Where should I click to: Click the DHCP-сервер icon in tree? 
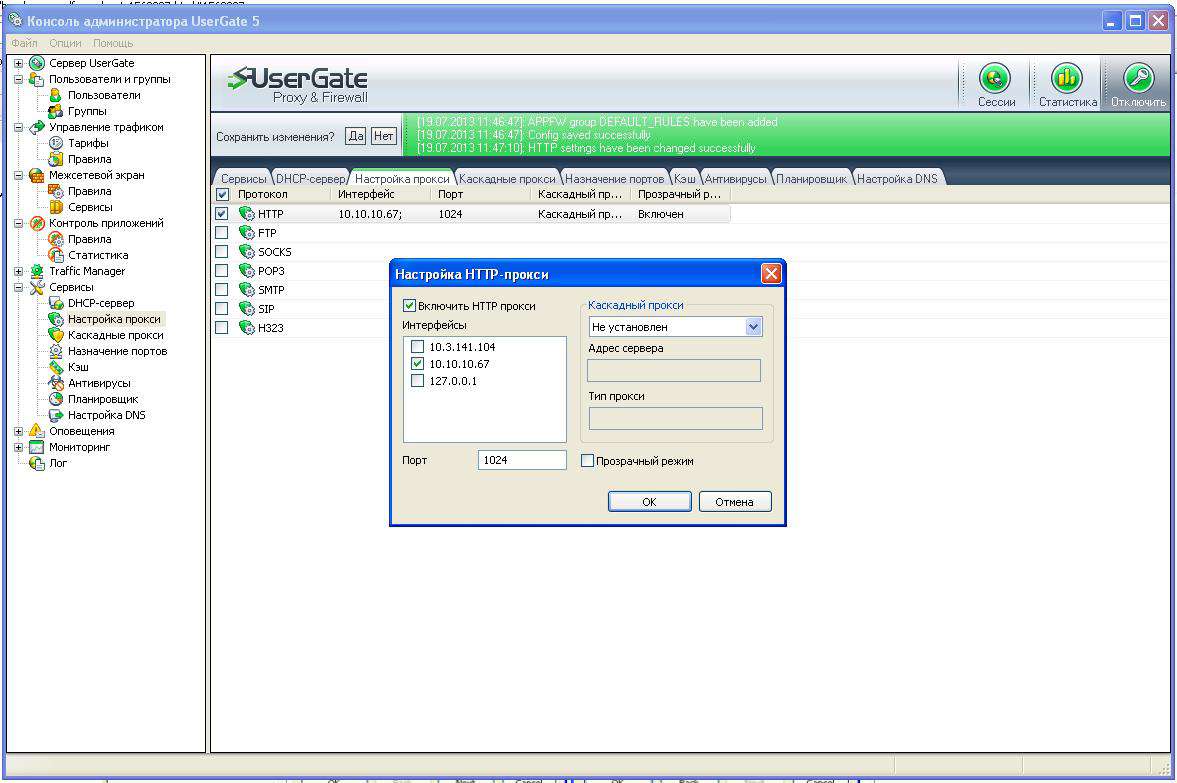click(56, 303)
